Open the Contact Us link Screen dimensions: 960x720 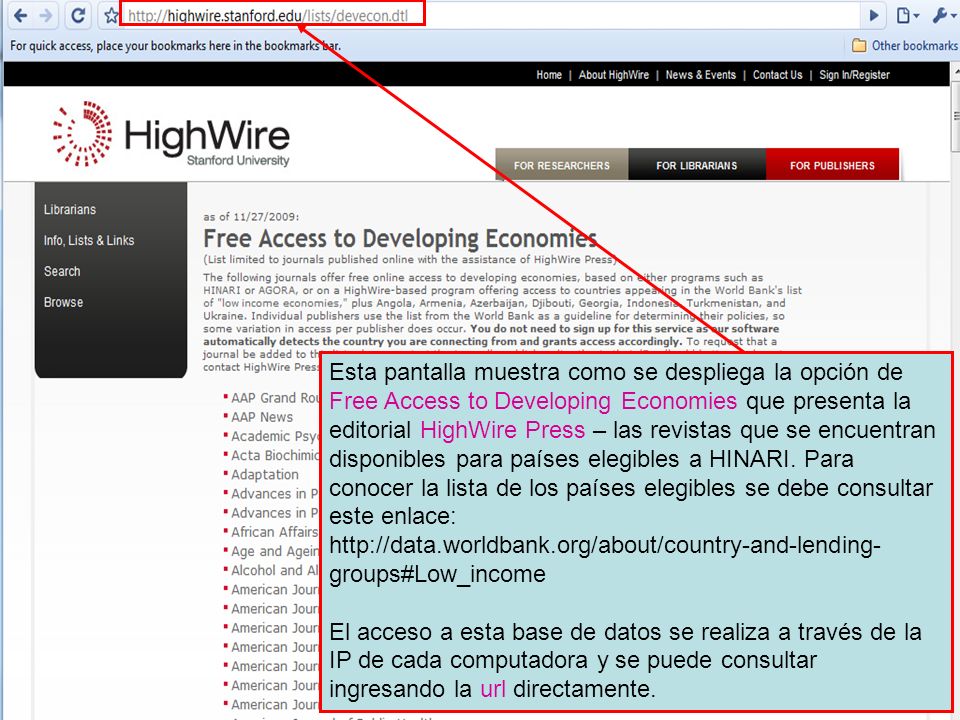777,75
